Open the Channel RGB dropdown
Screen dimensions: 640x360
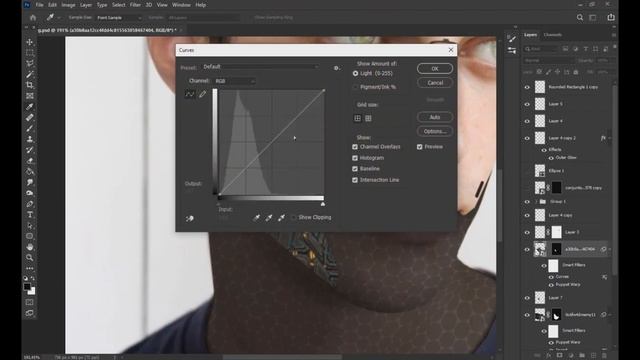235,81
